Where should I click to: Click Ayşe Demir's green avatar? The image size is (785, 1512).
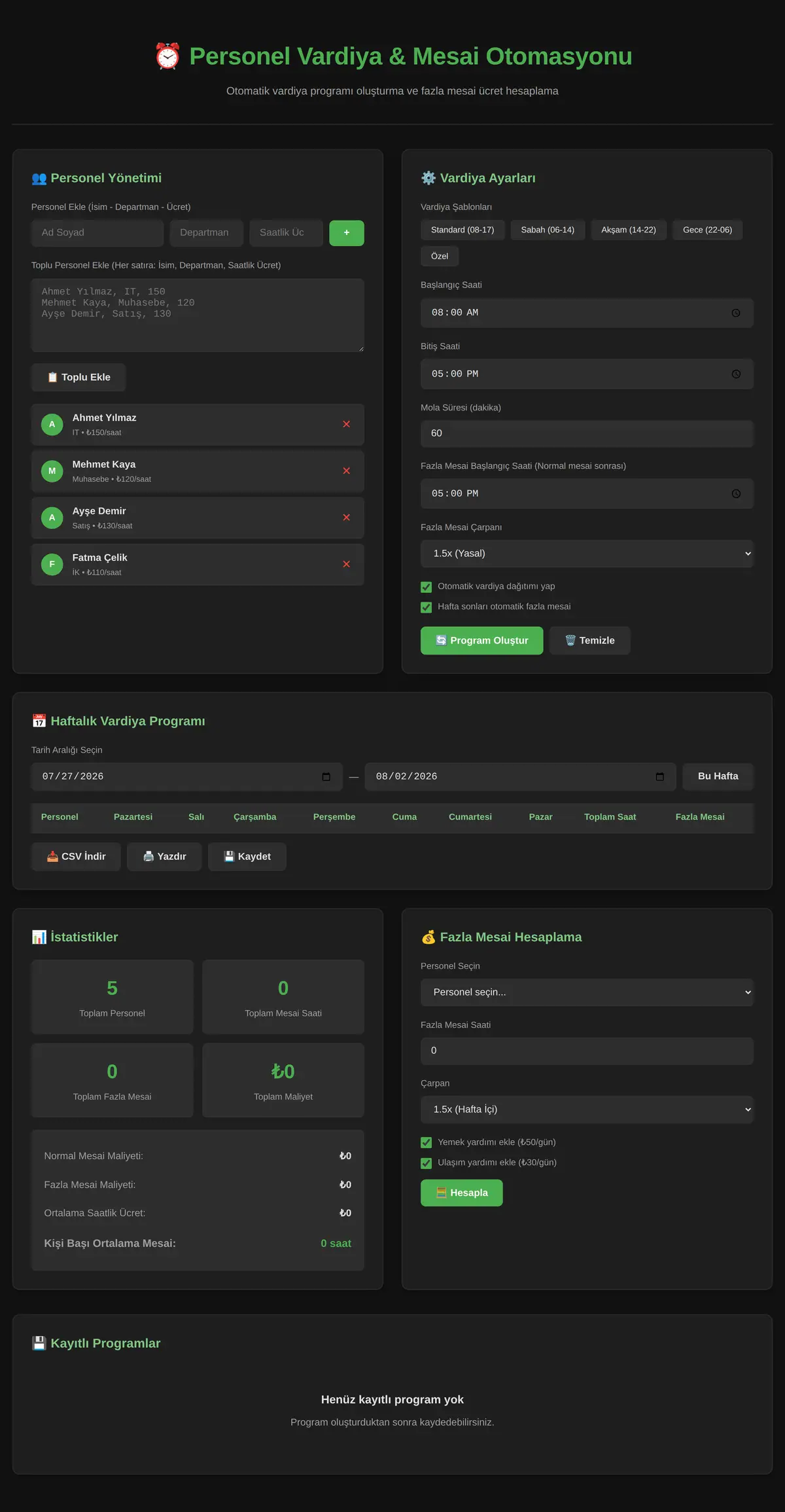pyautogui.click(x=52, y=517)
